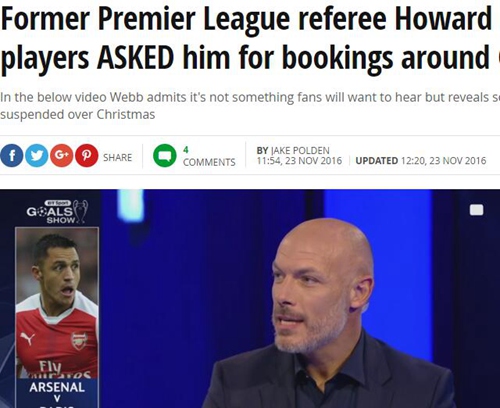
Task: Open the 4 COMMENTS link
Action: coord(209,156)
